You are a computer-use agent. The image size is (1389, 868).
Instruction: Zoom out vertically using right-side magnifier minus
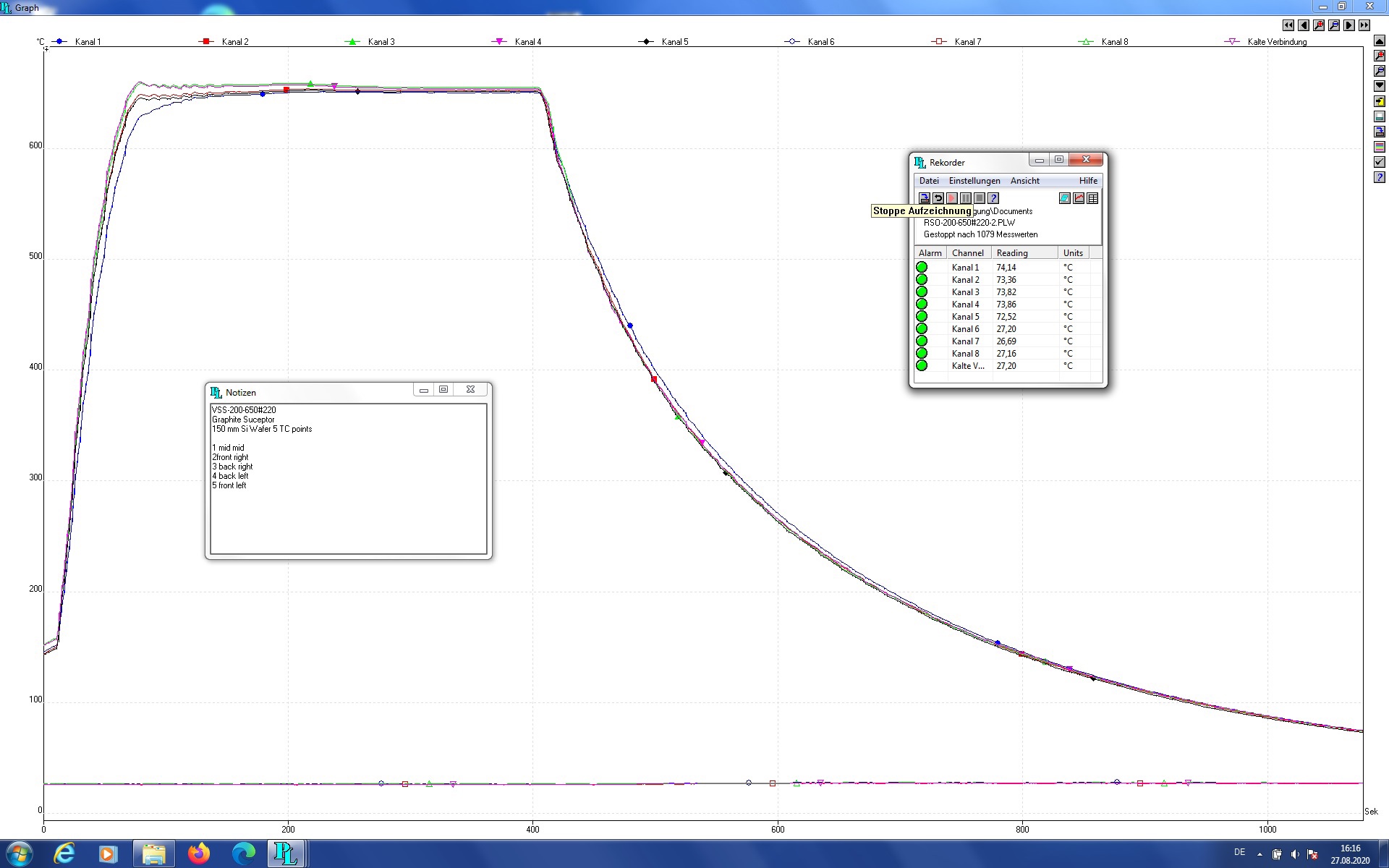coord(1380,71)
